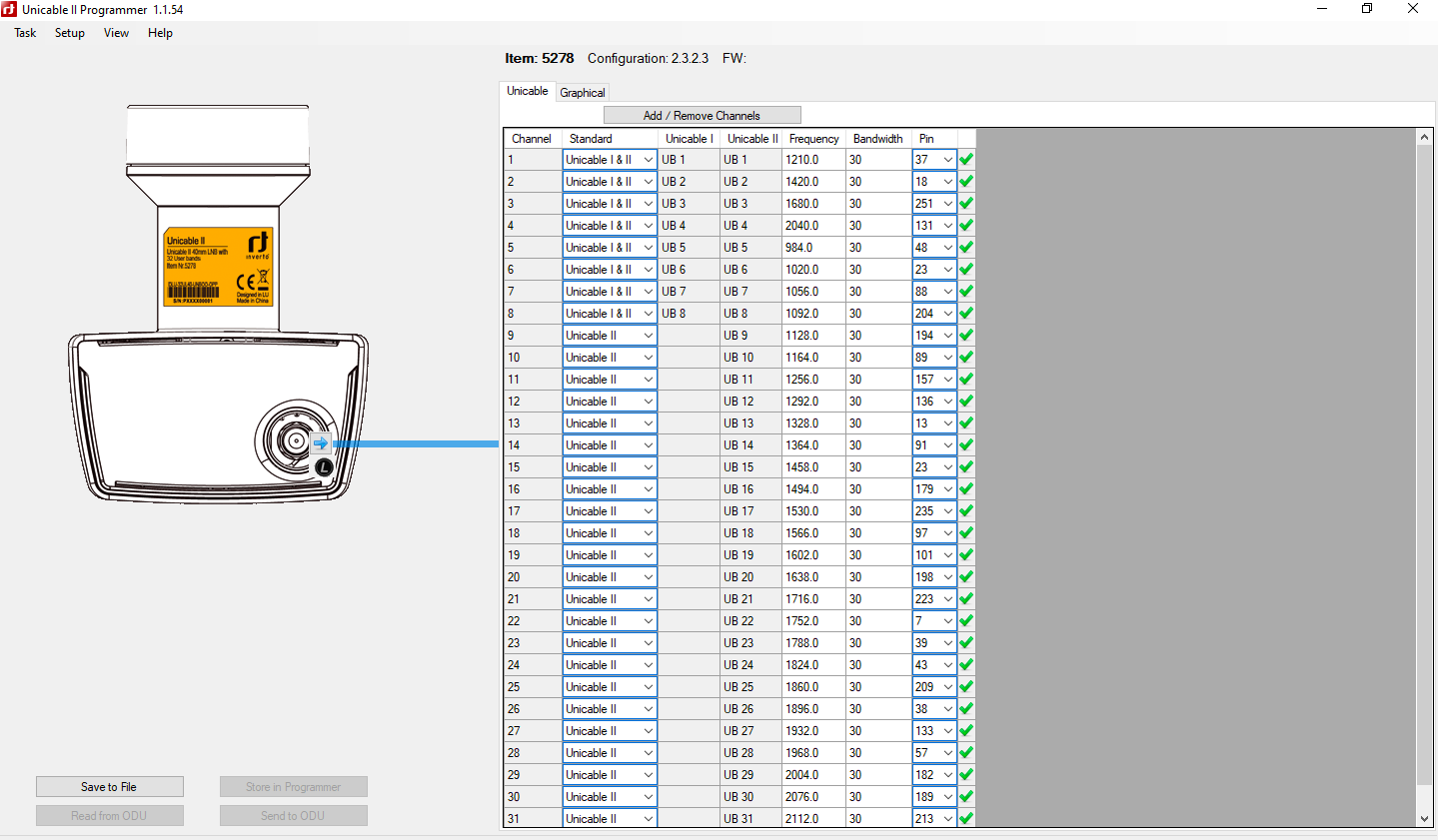This screenshot has height=840, width=1438.
Task: Click the green checkmark in channel 24 row
Action: tap(966, 665)
